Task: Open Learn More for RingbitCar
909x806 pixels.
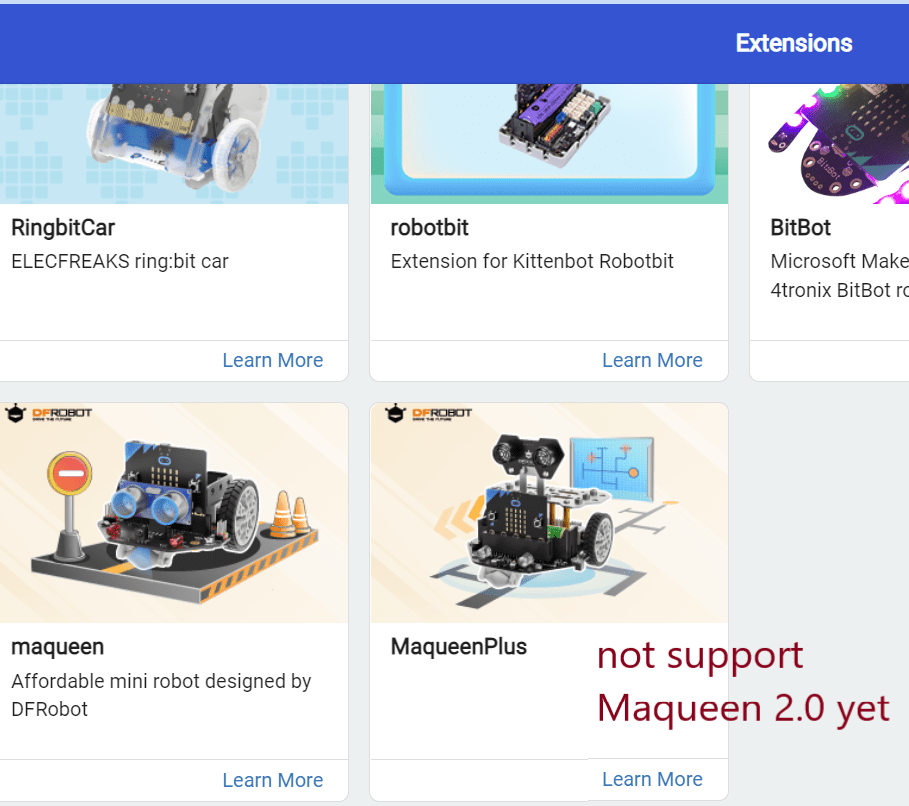Action: [x=272, y=360]
